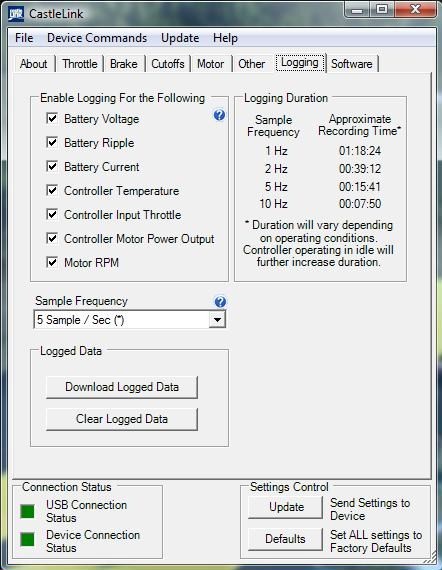Click Clear Logged Data button

(122, 419)
